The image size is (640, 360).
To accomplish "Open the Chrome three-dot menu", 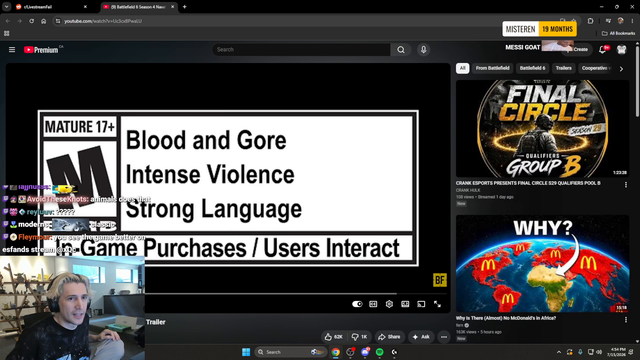I will coord(632,21).
